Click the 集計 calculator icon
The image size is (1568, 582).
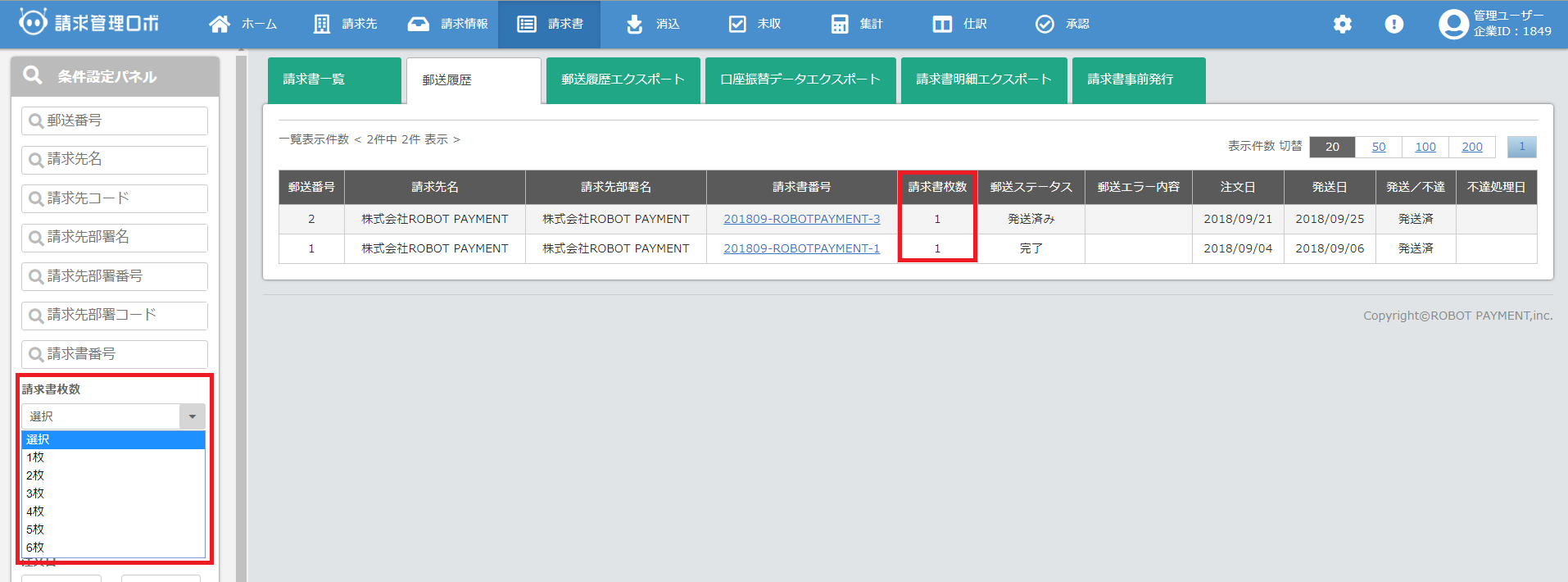point(840,25)
